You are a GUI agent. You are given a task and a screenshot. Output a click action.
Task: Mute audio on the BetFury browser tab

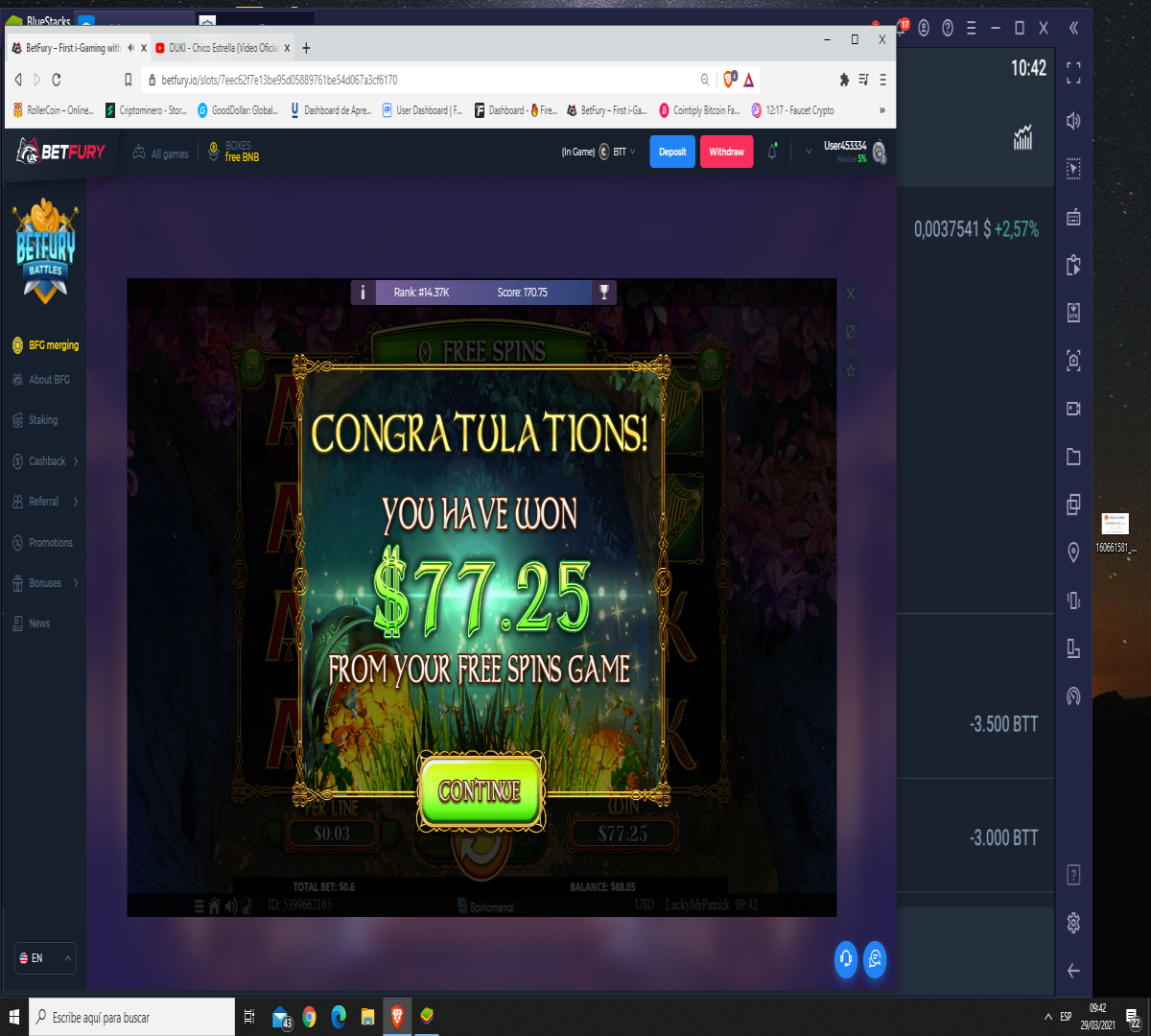point(130,48)
